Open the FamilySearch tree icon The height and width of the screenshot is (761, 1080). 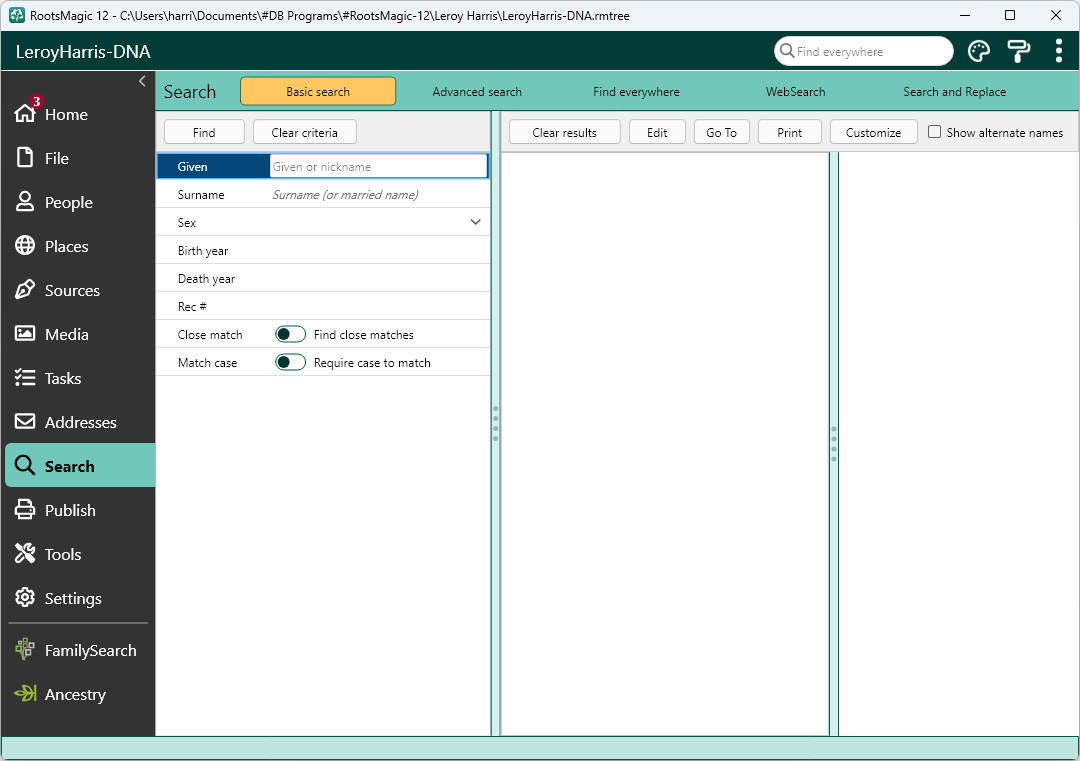coord(25,649)
